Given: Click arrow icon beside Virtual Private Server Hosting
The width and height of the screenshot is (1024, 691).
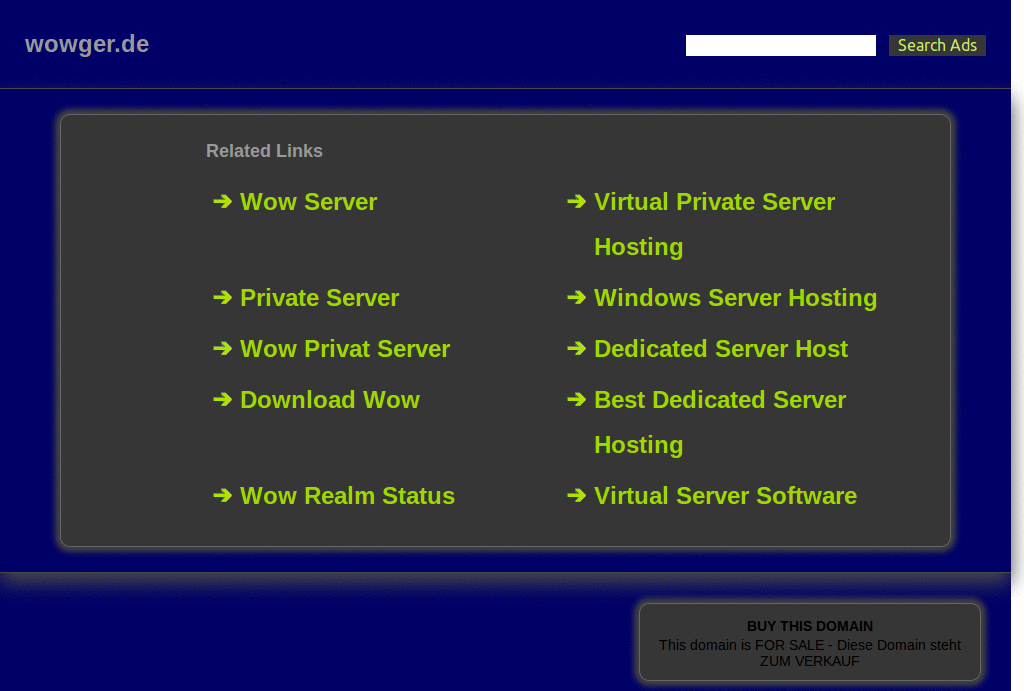Looking at the screenshot, I should point(577,201).
